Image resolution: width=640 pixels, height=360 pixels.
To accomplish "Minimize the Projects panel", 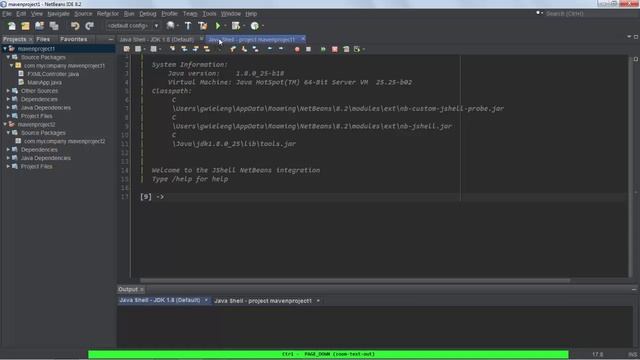I will (111, 39).
